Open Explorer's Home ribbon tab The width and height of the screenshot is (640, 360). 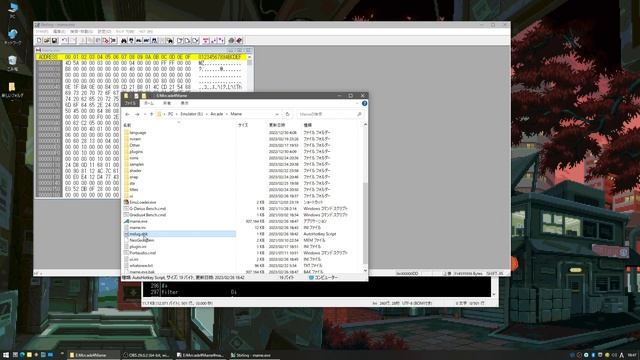click(149, 104)
